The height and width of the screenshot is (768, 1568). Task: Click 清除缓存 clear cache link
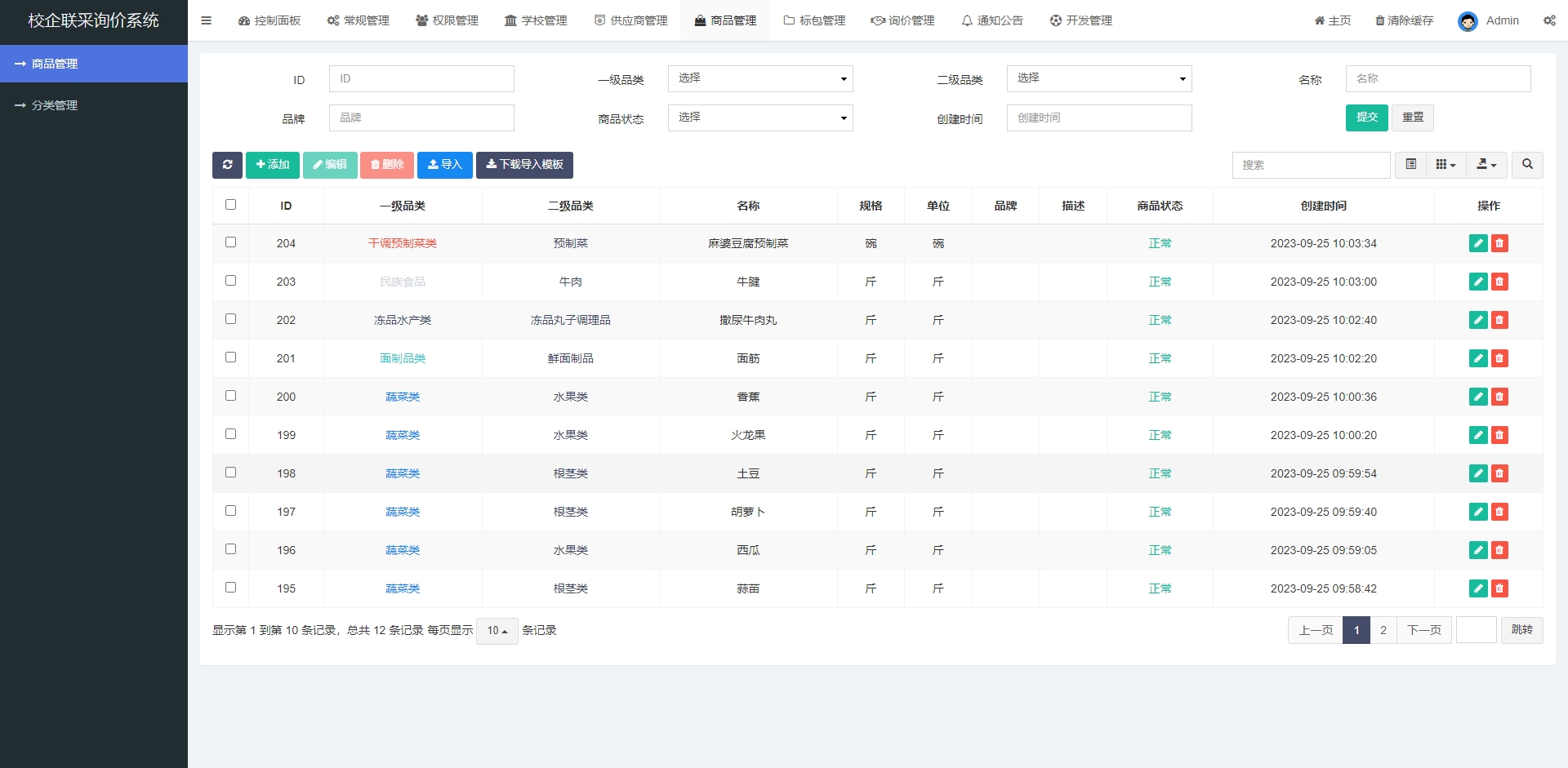(x=1404, y=20)
